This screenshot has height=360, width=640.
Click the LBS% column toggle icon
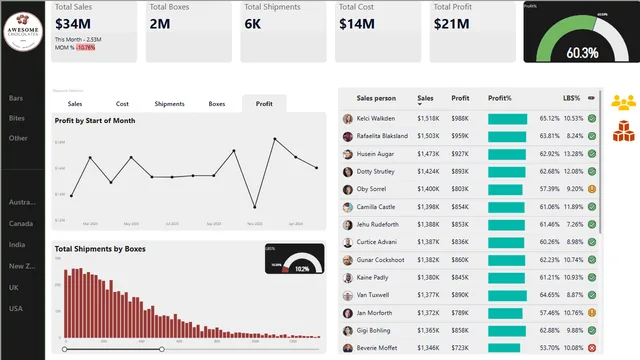(591, 98)
